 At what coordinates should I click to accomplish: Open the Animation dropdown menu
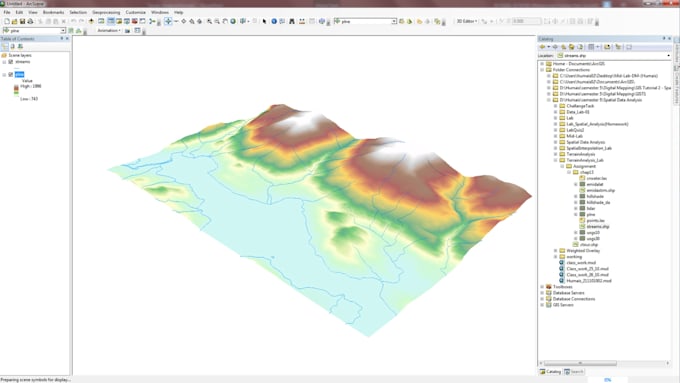(x=109, y=31)
